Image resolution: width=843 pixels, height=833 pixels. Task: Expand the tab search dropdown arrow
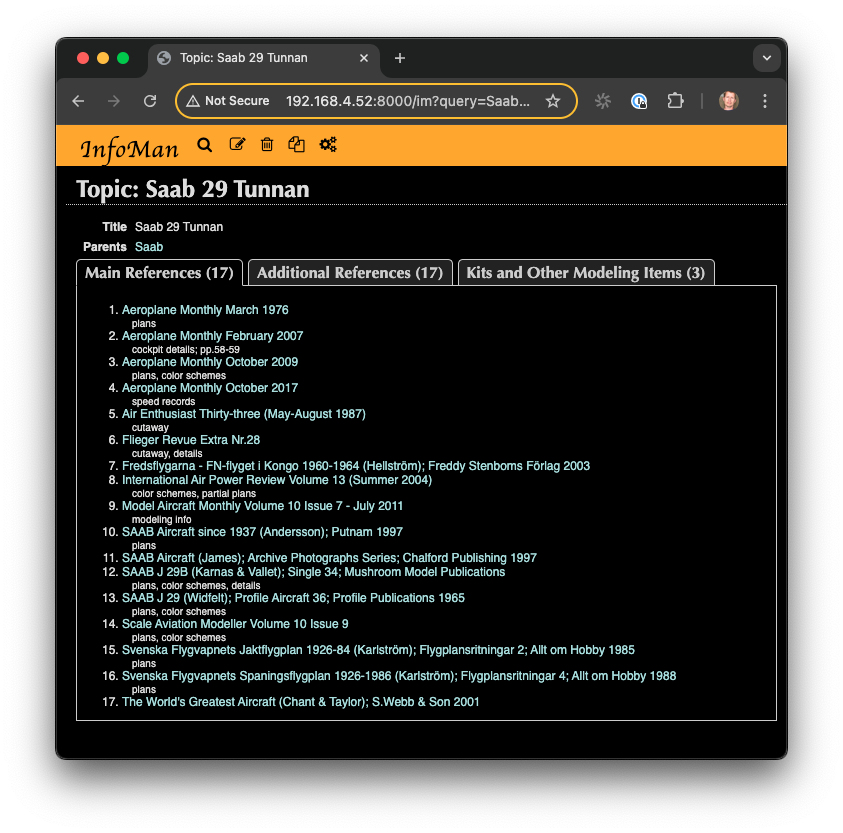click(x=765, y=58)
